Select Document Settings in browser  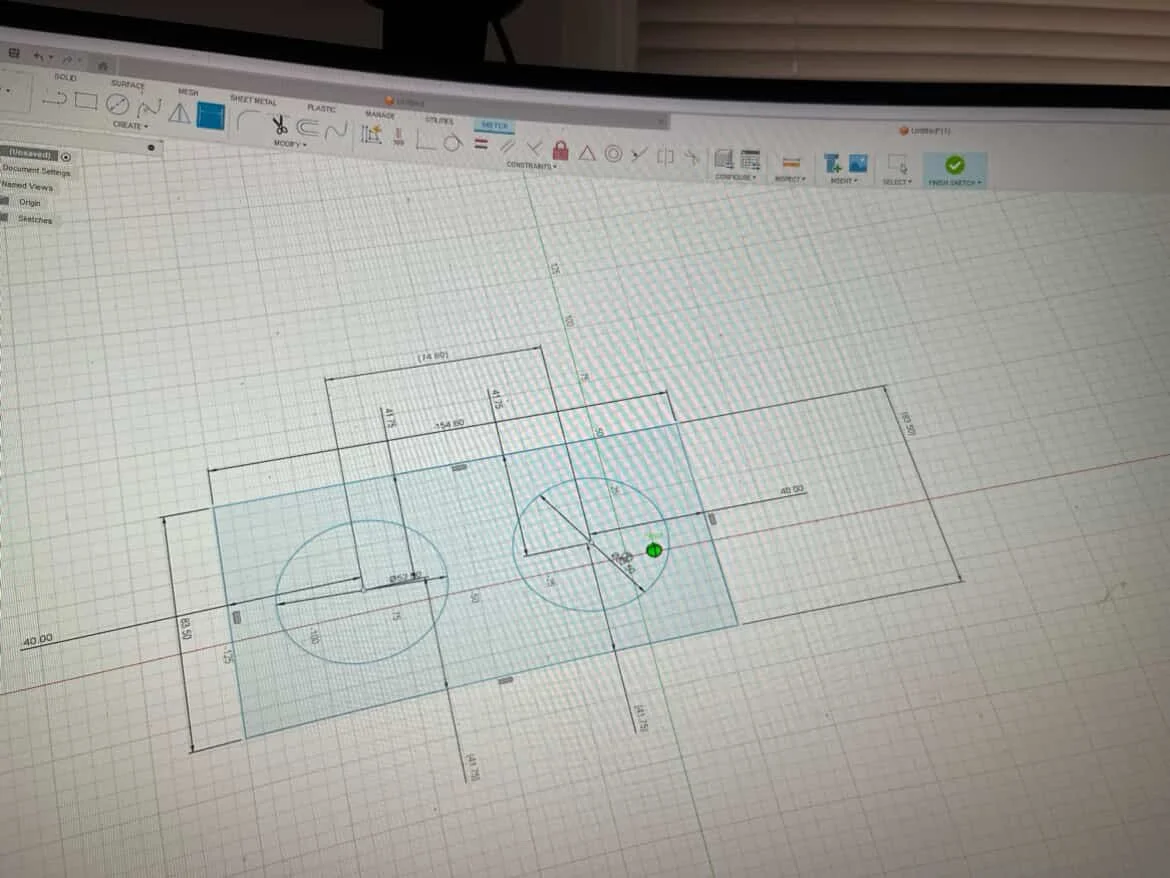pyautogui.click(x=37, y=170)
